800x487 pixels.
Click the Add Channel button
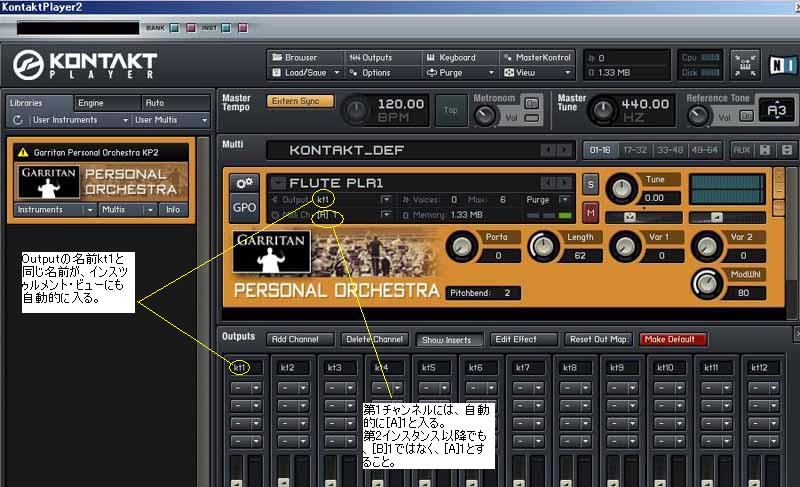[x=299, y=339]
